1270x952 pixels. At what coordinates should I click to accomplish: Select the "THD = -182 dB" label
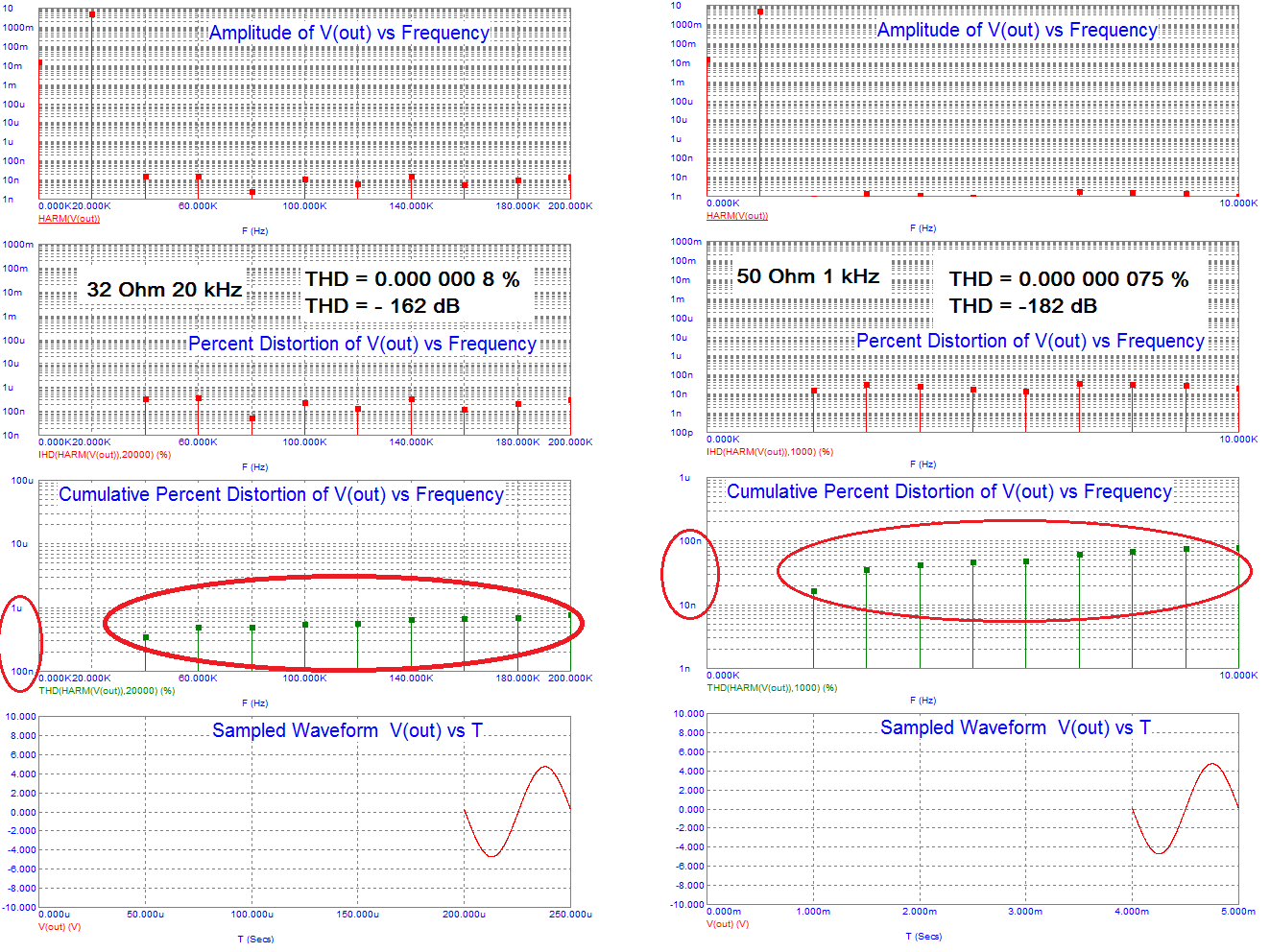(1023, 306)
